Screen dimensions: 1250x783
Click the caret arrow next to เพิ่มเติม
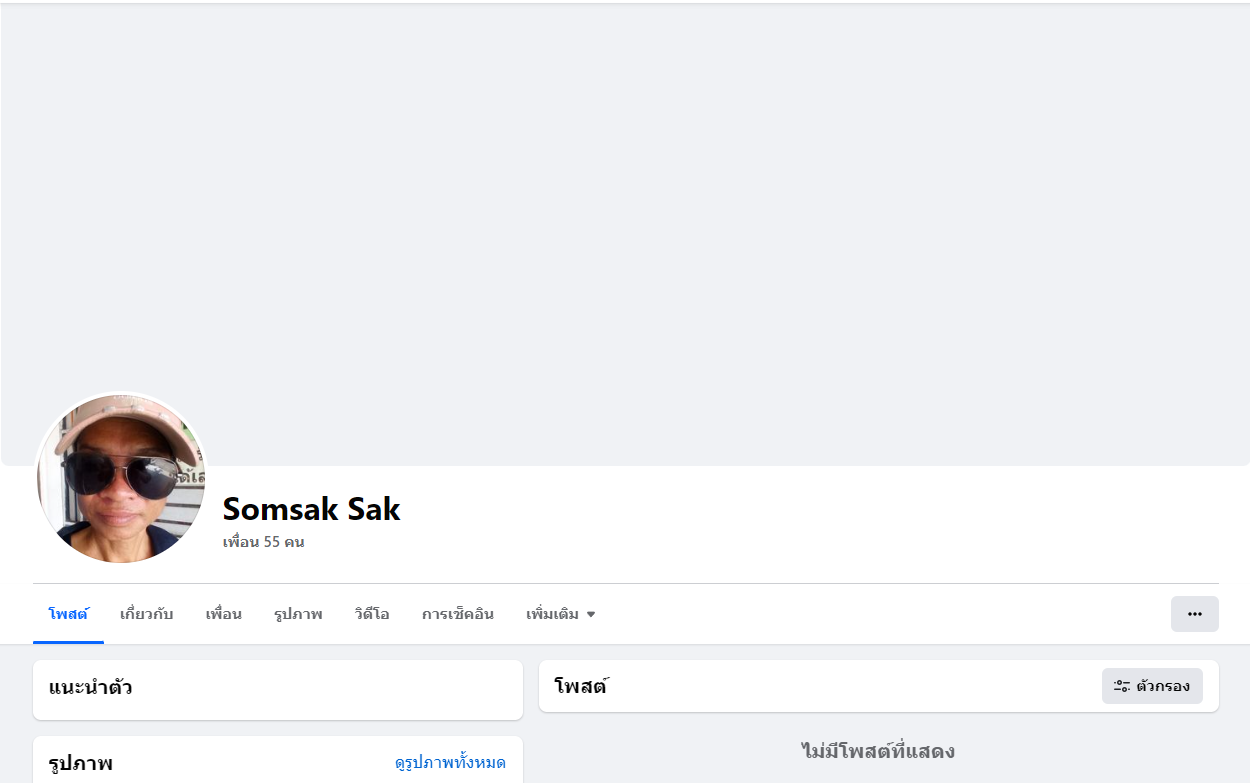(591, 614)
